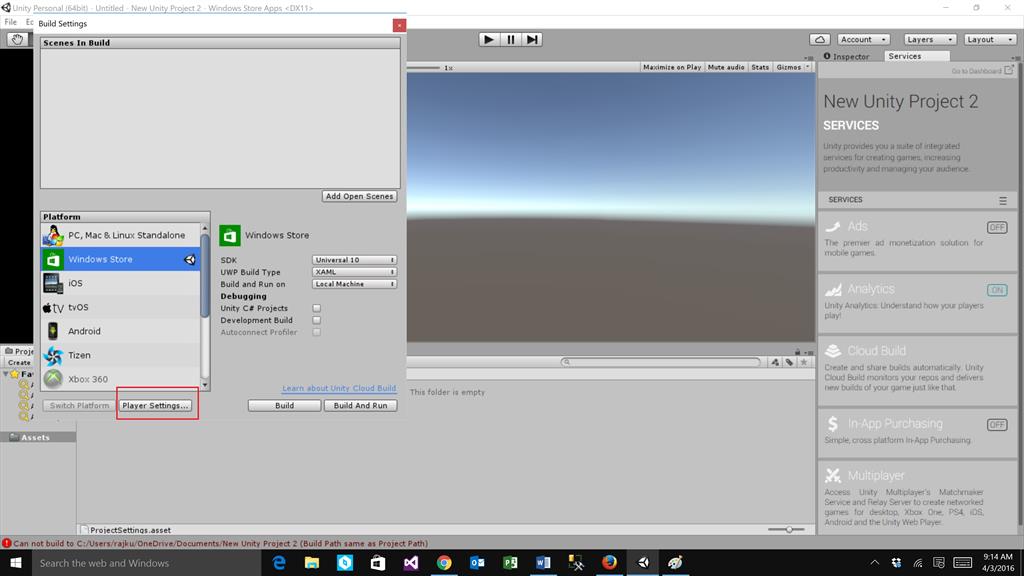
Task: Click the Build And Run button
Action: click(x=360, y=406)
